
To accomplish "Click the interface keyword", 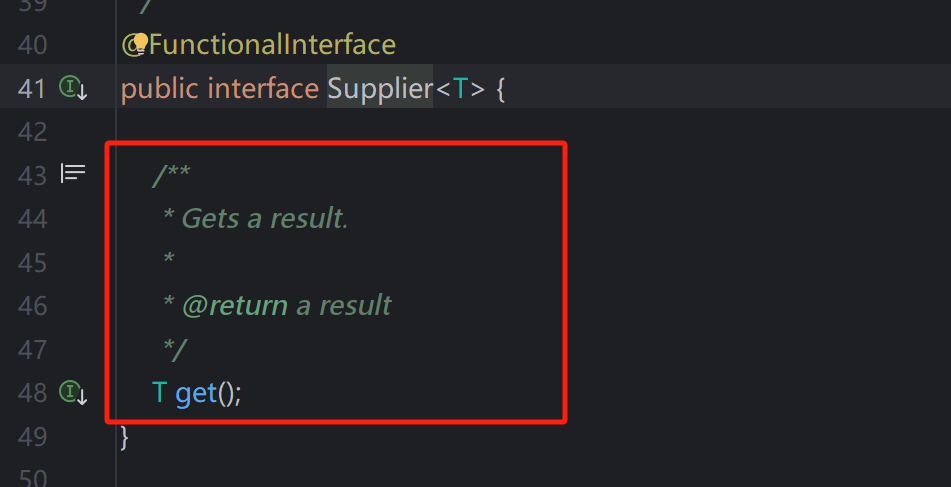I will coord(263,89).
